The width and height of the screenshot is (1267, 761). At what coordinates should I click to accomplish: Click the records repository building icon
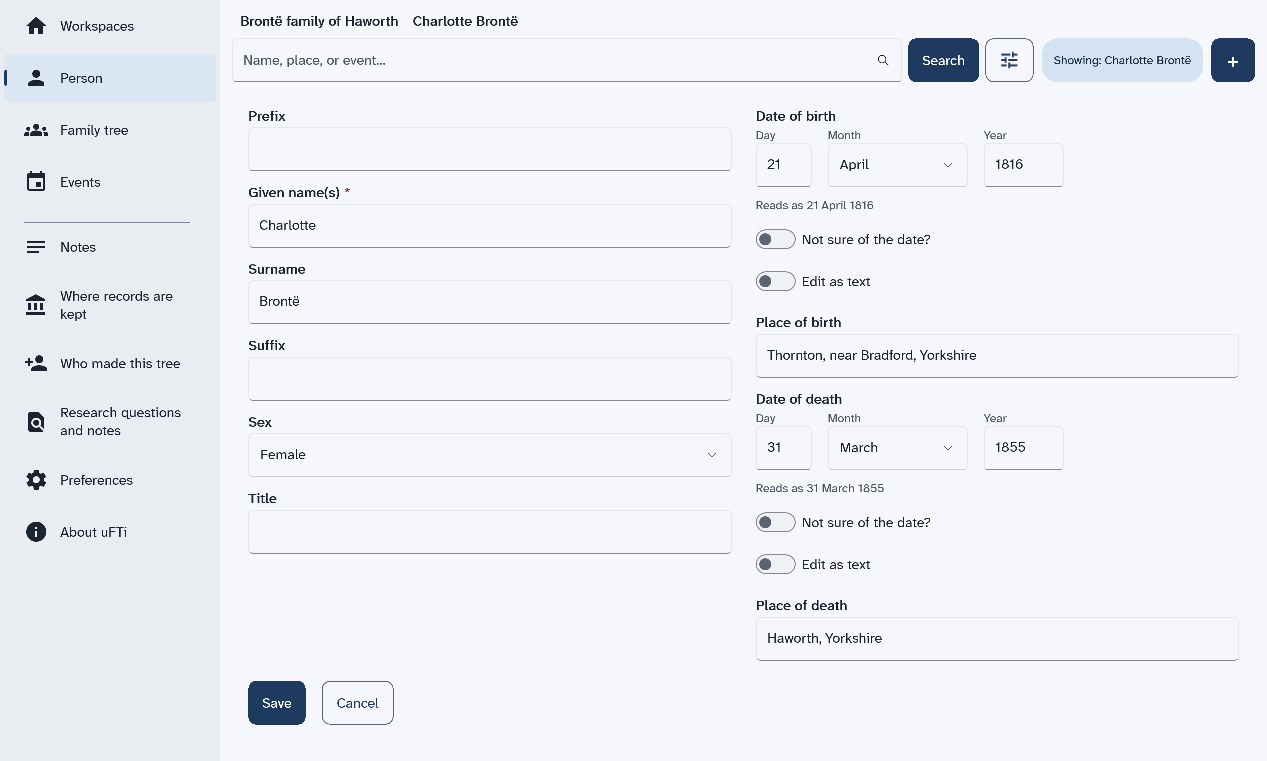pyautogui.click(x=36, y=305)
